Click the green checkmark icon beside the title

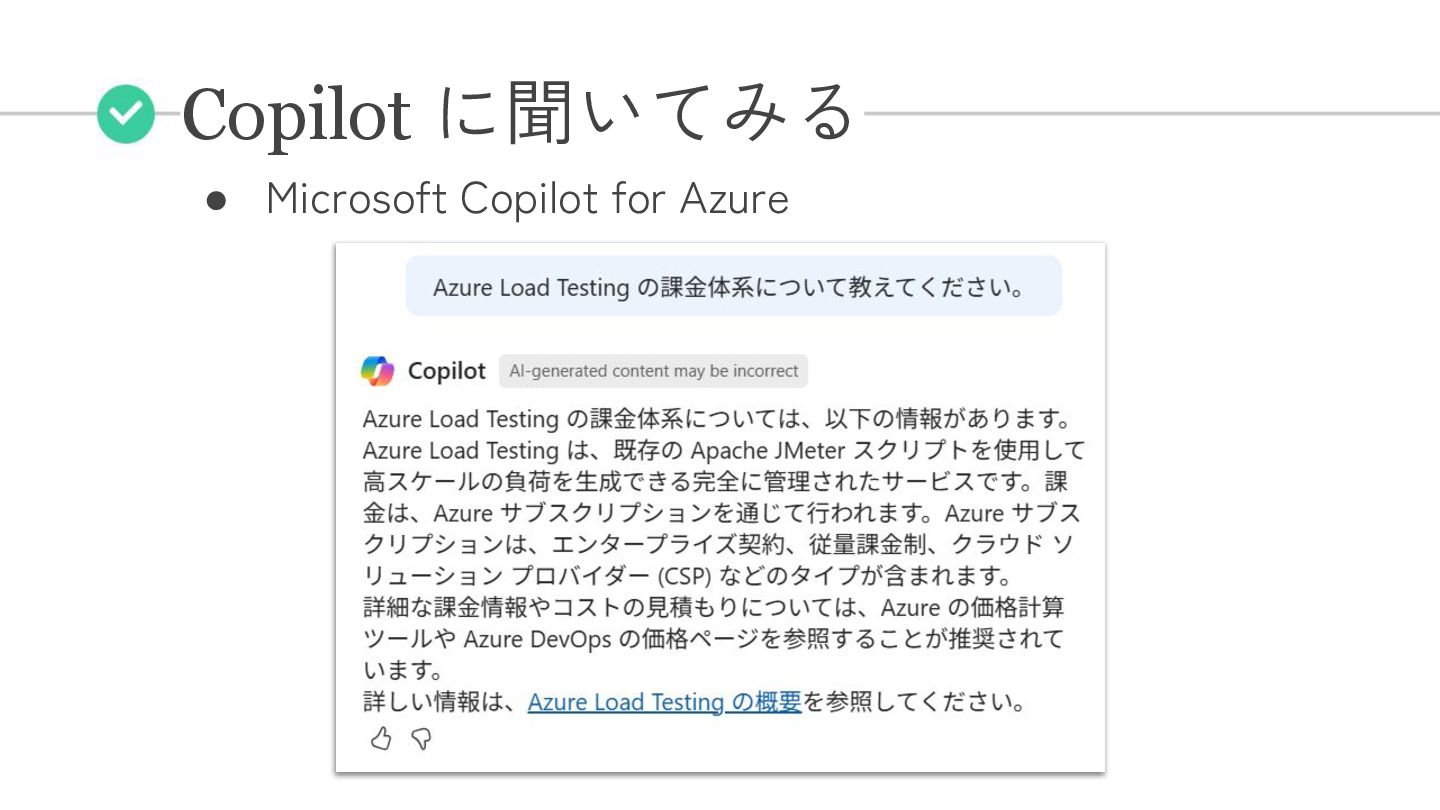tap(126, 114)
